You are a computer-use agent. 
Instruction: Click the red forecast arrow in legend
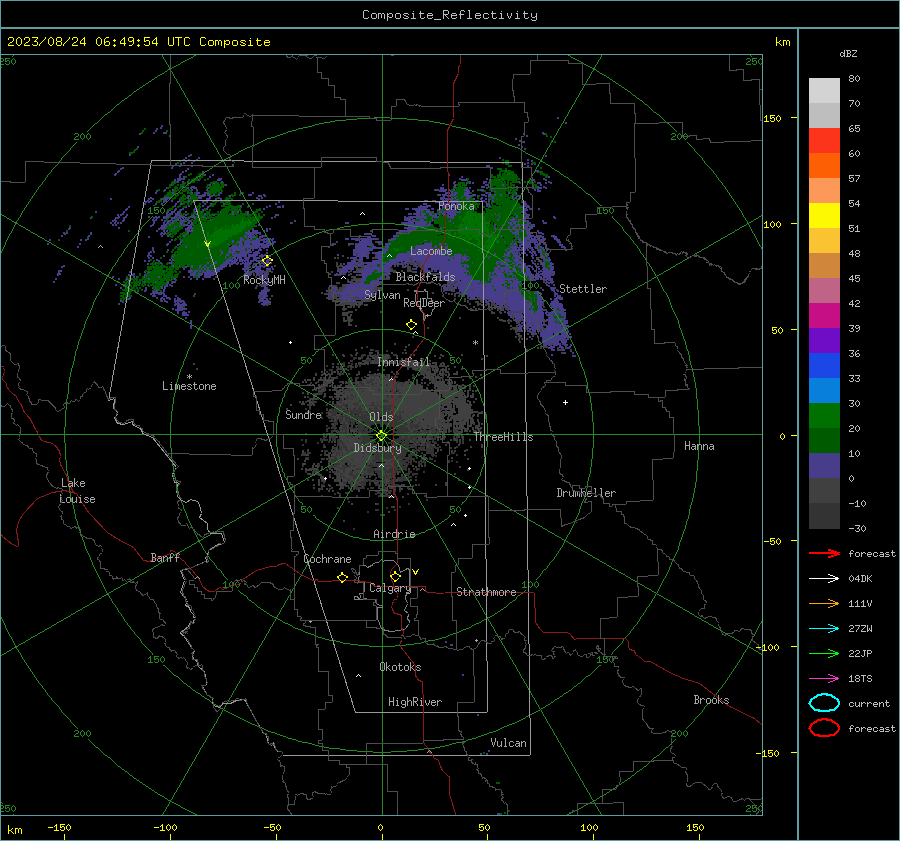click(x=824, y=553)
